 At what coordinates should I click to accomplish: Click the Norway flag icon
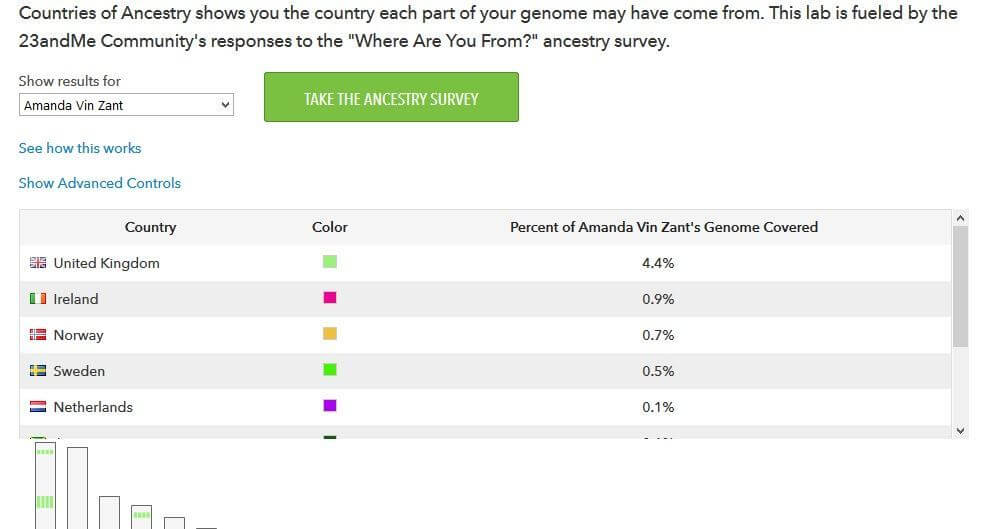click(38, 334)
